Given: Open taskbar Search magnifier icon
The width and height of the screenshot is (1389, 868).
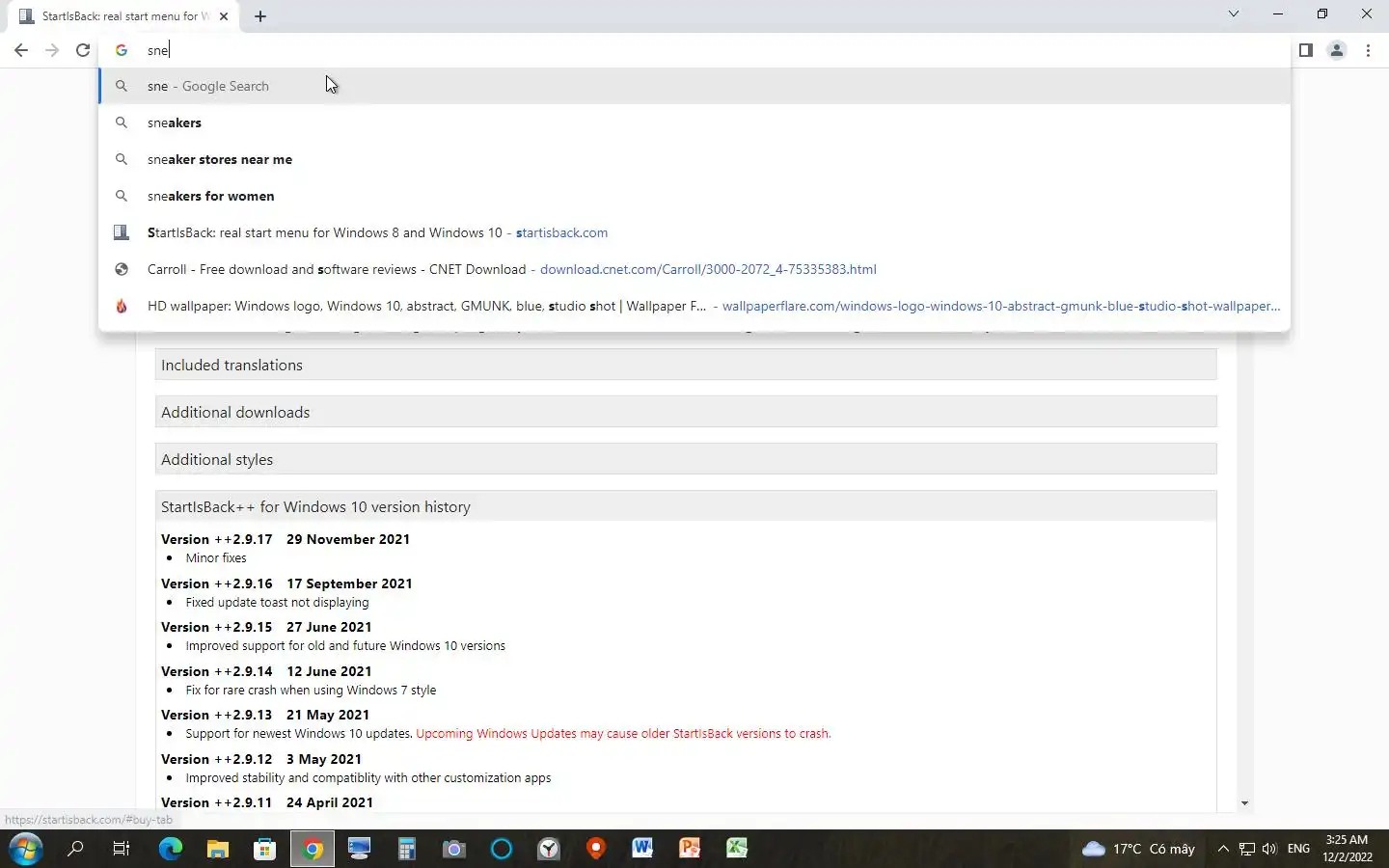Looking at the screenshot, I should pos(75,849).
